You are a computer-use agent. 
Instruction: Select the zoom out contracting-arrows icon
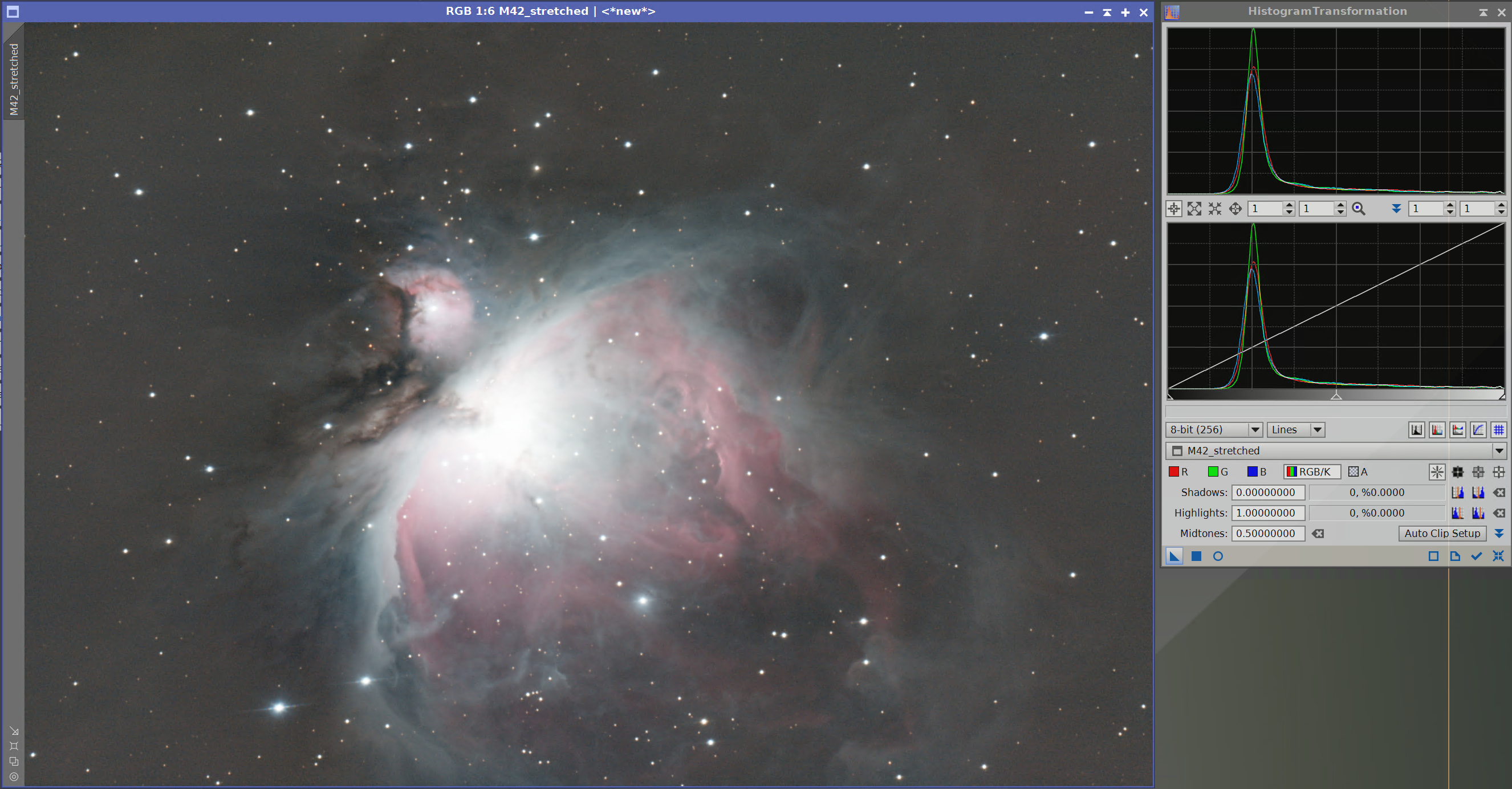coord(1214,209)
